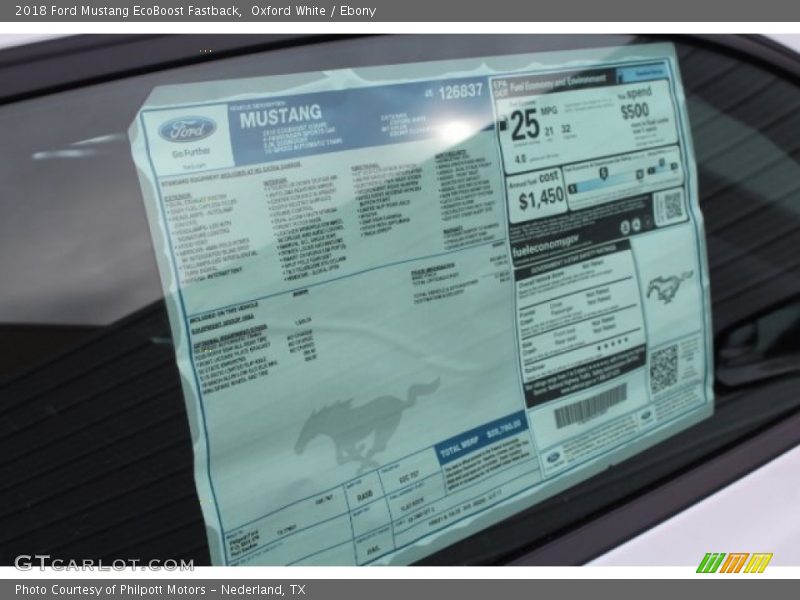This screenshot has width=800, height=600.
Task: Click the striped green-orange-yellow logo icon
Action: [x=734, y=563]
